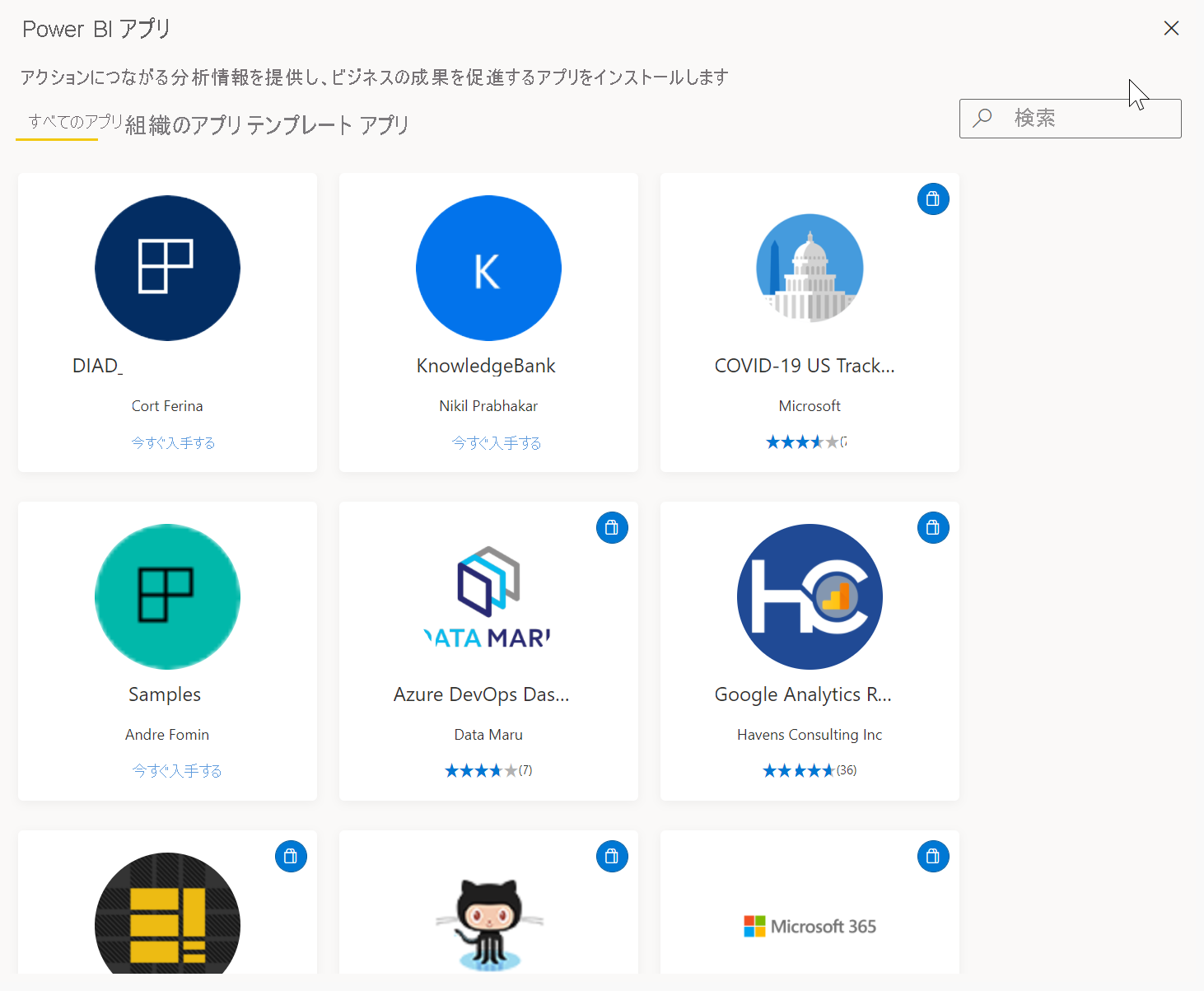This screenshot has height=991, width=1204.
Task: Click the Nikil Prabhakar publisher name
Action: coord(488,406)
